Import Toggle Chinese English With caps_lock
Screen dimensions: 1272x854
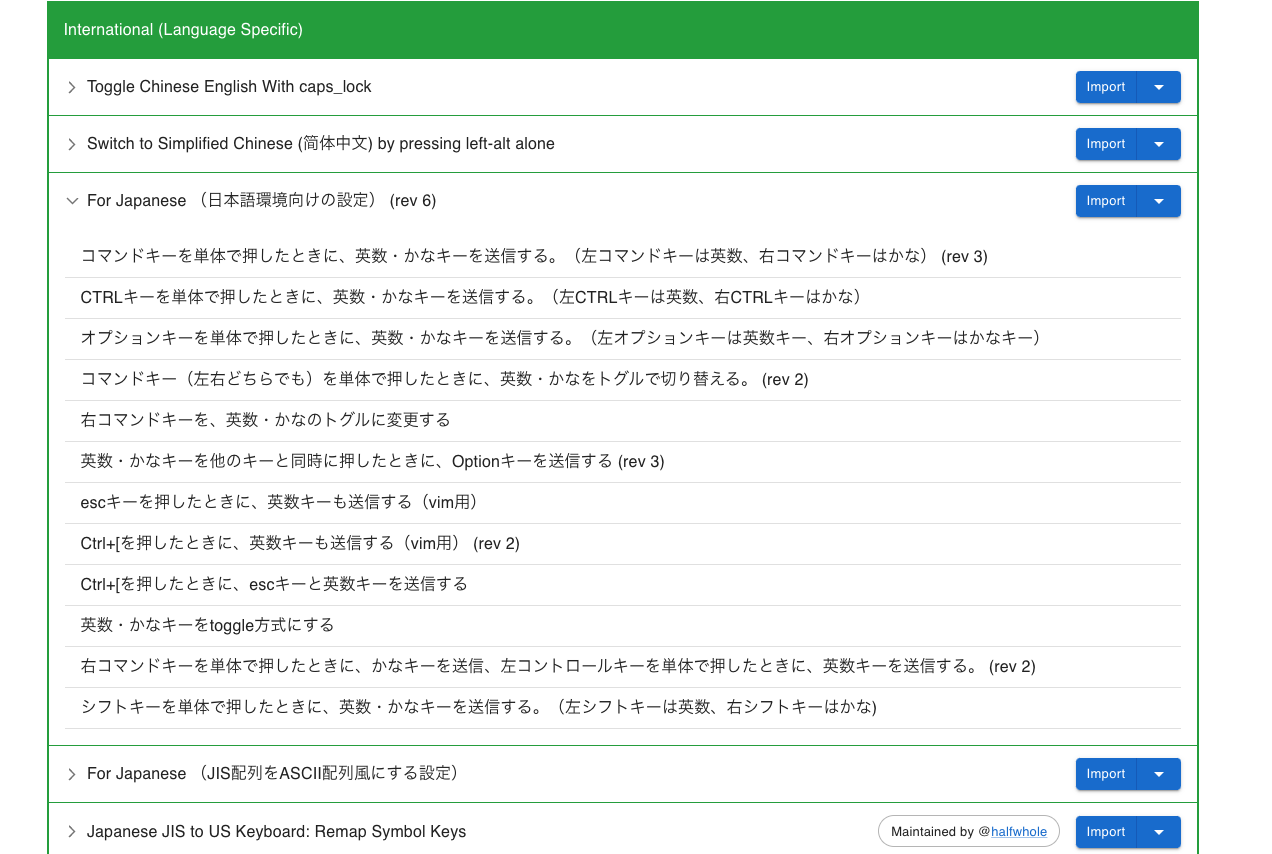point(1106,87)
